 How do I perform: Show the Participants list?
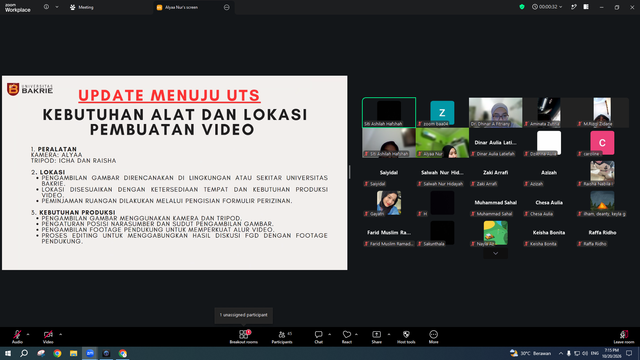pyautogui.click(x=282, y=337)
